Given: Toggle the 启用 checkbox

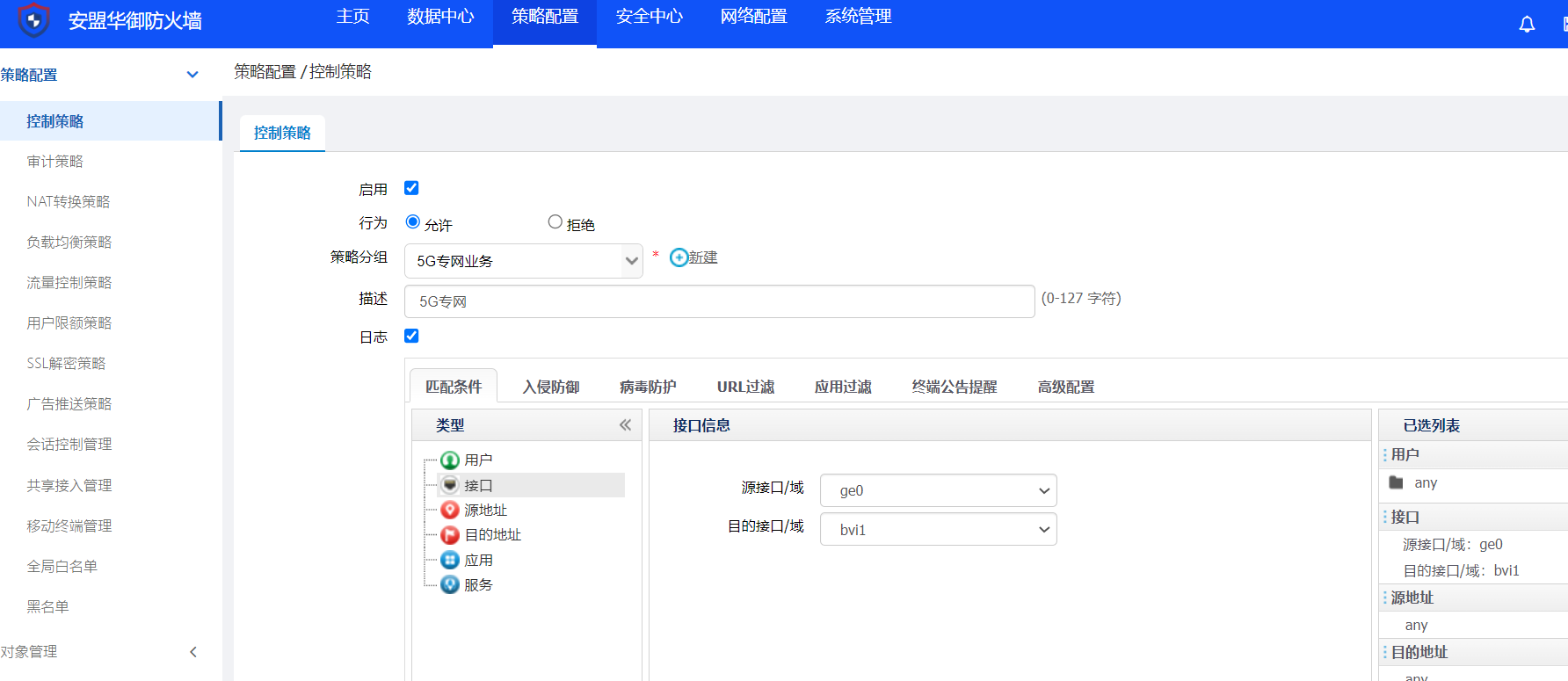Looking at the screenshot, I should (x=411, y=188).
